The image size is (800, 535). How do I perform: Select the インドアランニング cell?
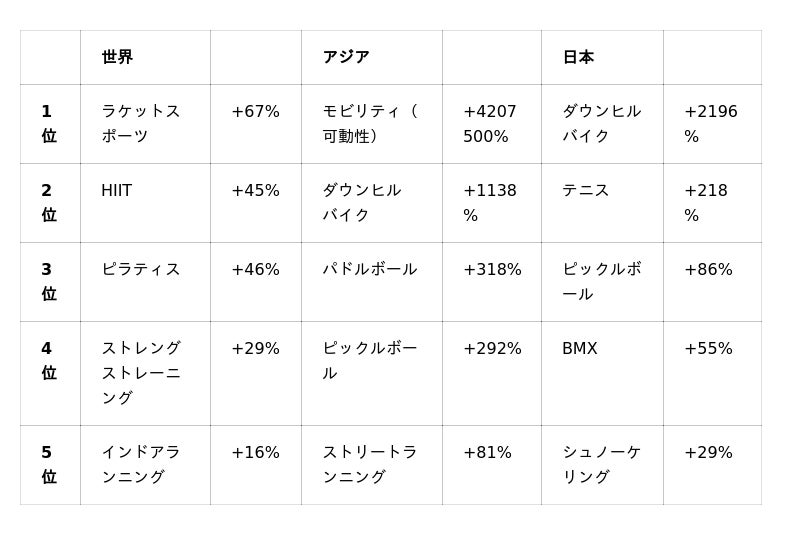[141, 465]
